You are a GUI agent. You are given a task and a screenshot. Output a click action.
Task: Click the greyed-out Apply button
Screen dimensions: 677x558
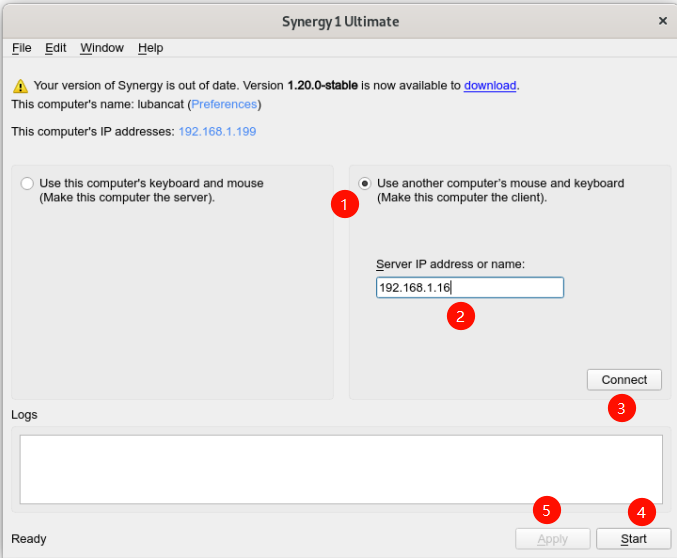[x=553, y=539]
